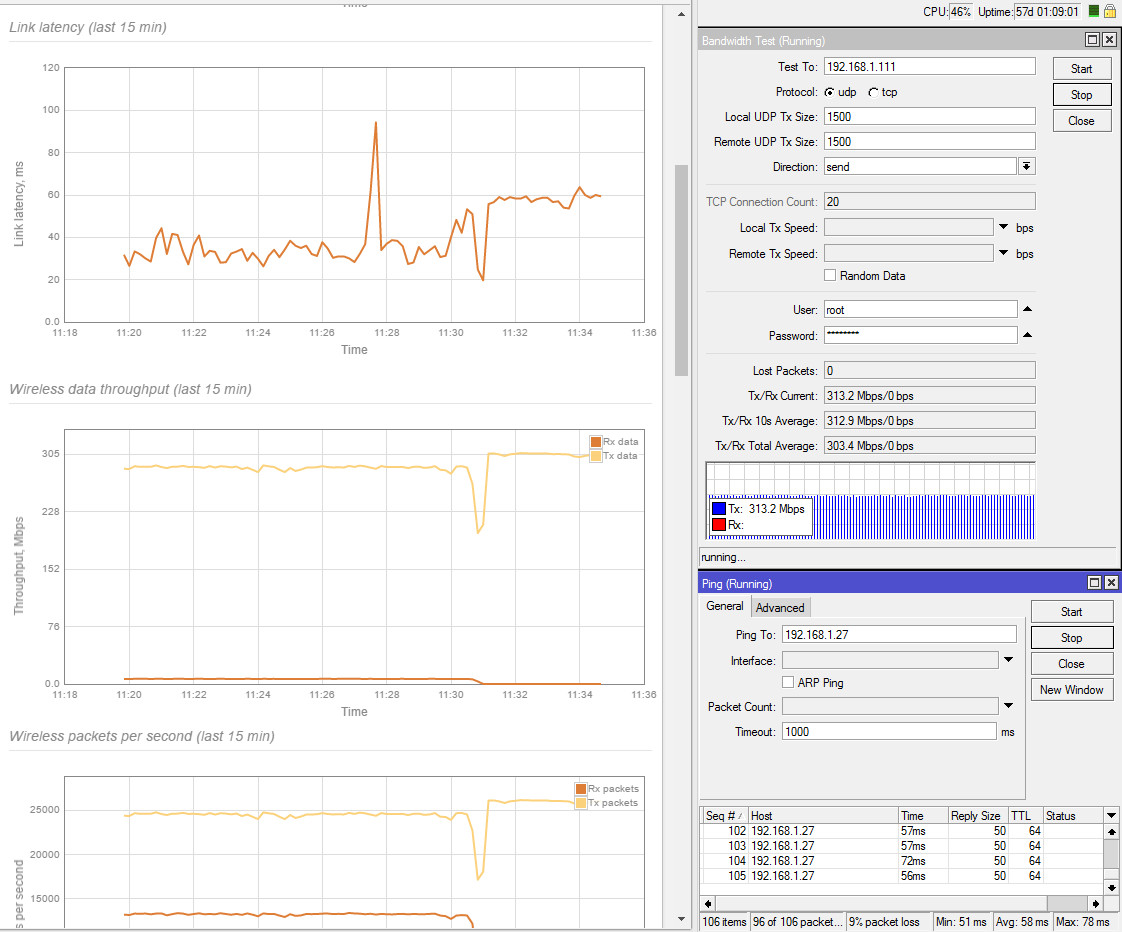The image size is (1122, 932).
Task: Click ping table horizontal scroll right arrow
Action: point(1096,903)
